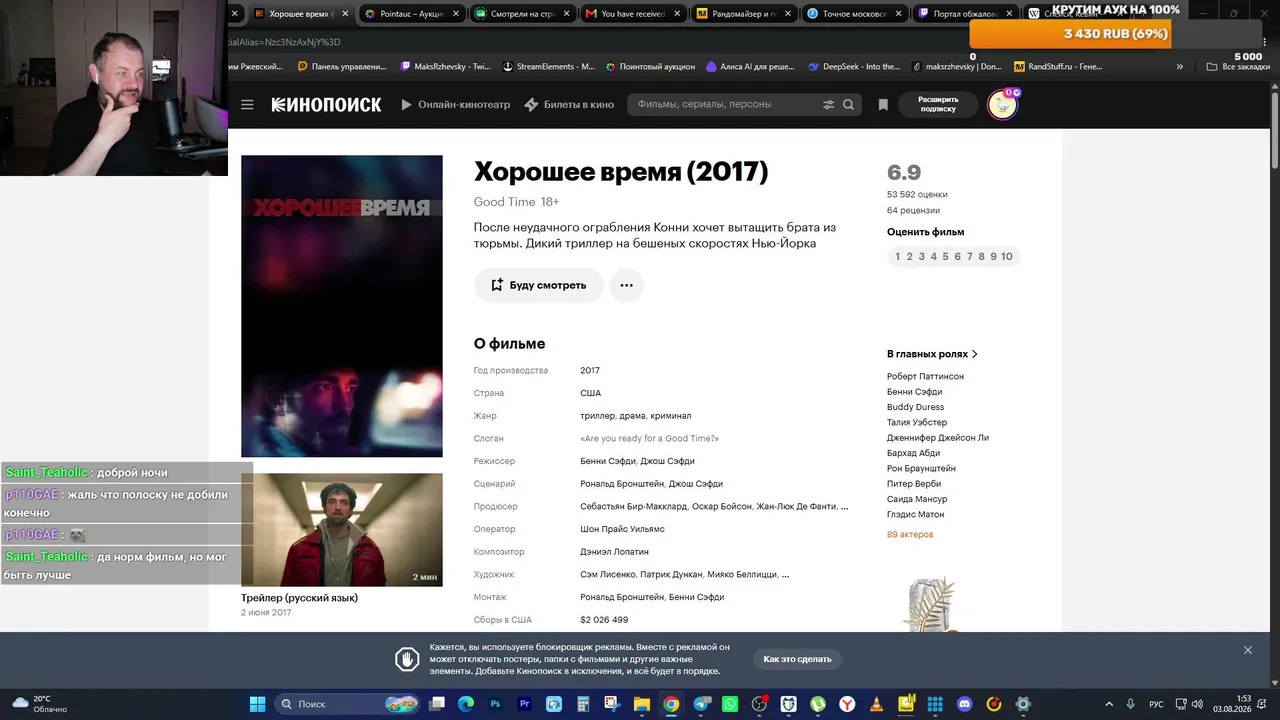This screenshot has width=1280, height=720.
Task: Open the Calculator from the taskbar
Action: 583,704
